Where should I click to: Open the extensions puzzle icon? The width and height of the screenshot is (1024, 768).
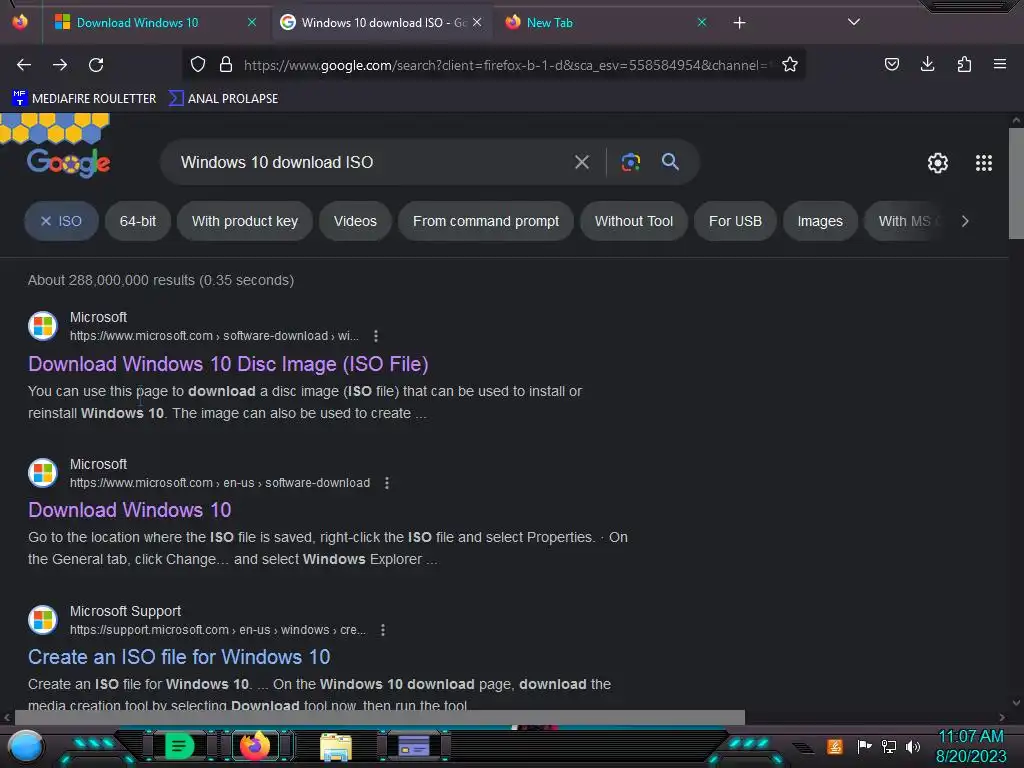964,64
